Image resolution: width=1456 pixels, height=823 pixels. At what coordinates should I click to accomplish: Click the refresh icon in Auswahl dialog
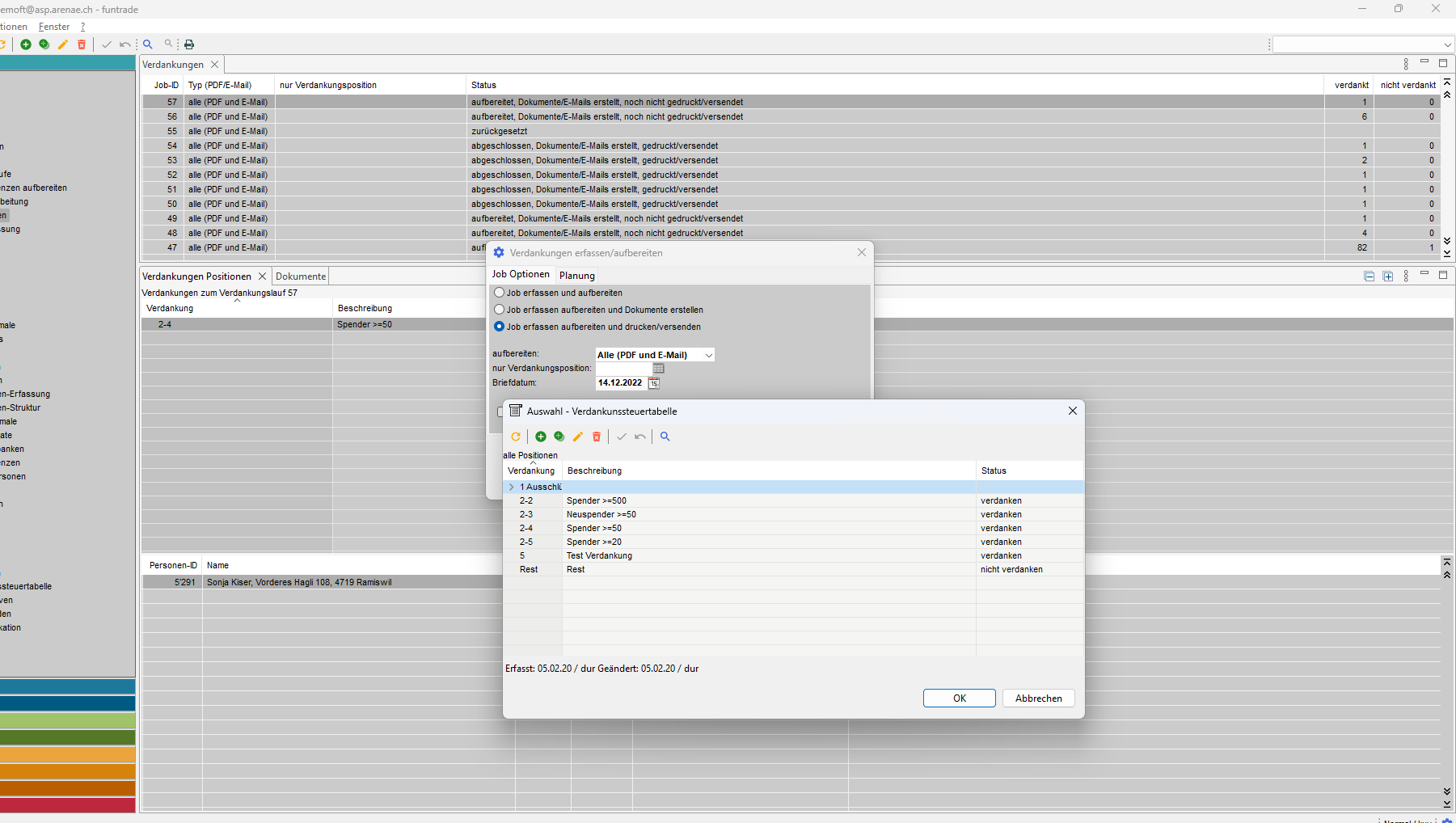[516, 437]
